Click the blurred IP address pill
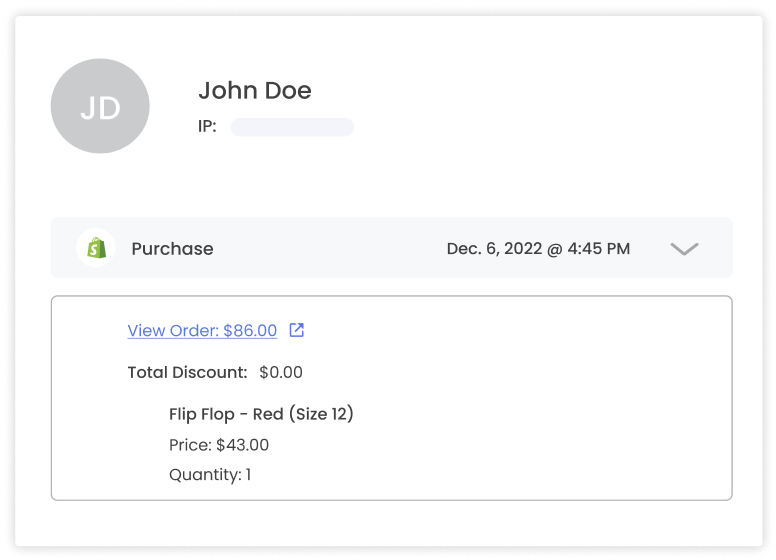Image resolution: width=776 pixels, height=560 pixels. pos(292,127)
